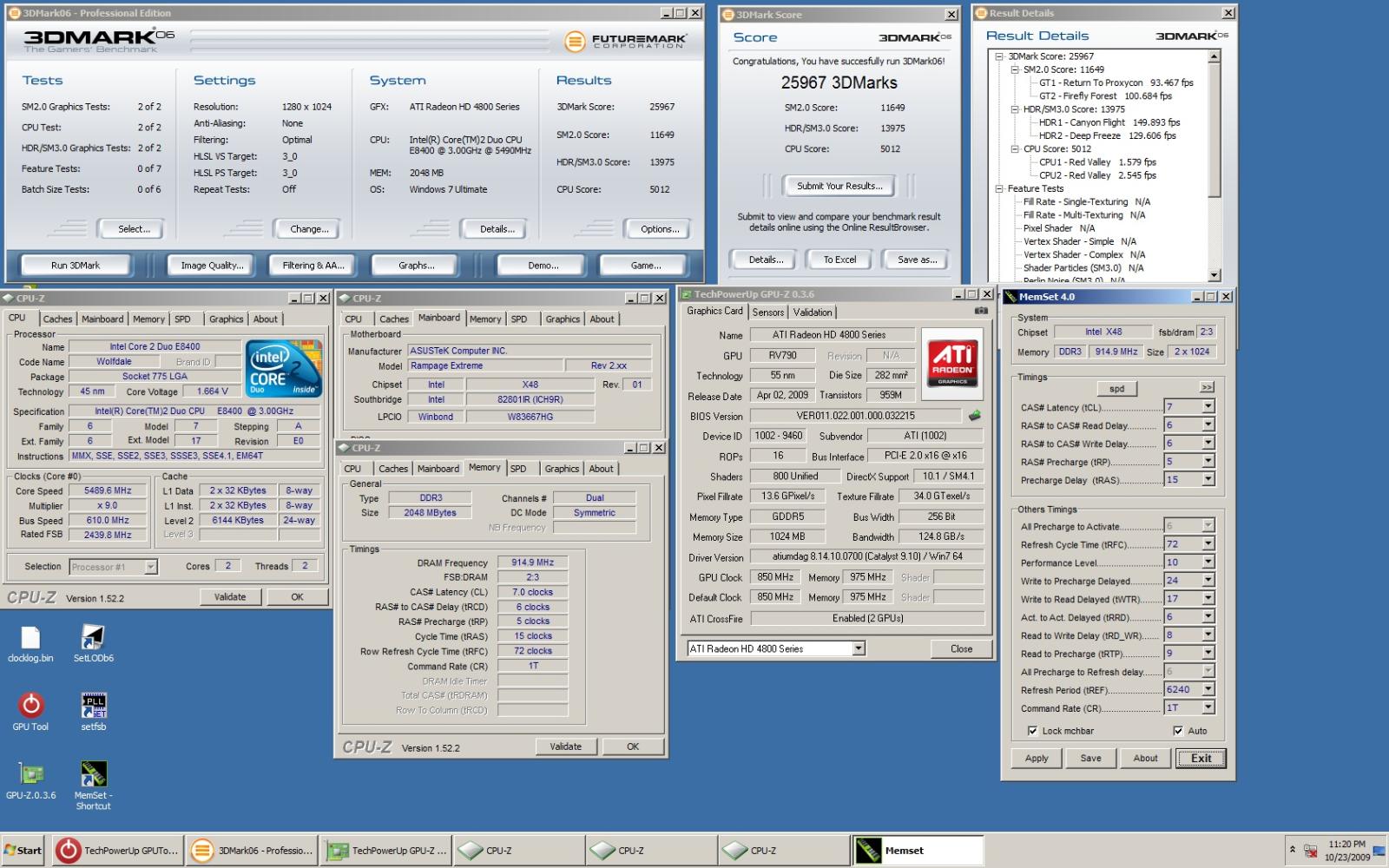1389x868 pixels.
Task: Click the Intel Core 2 Duo logo
Action: point(285,368)
